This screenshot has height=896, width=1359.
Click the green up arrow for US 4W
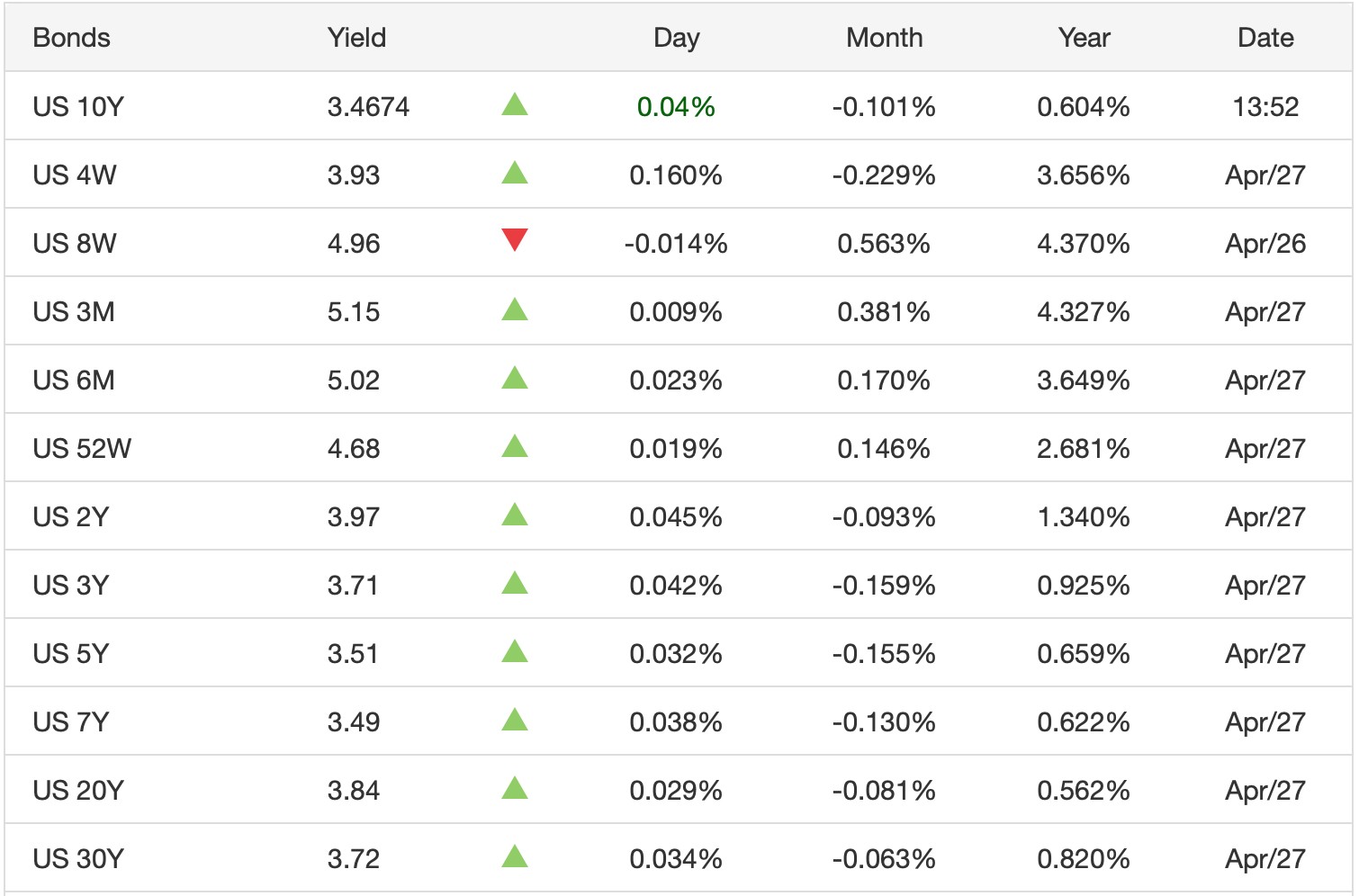[x=514, y=174]
